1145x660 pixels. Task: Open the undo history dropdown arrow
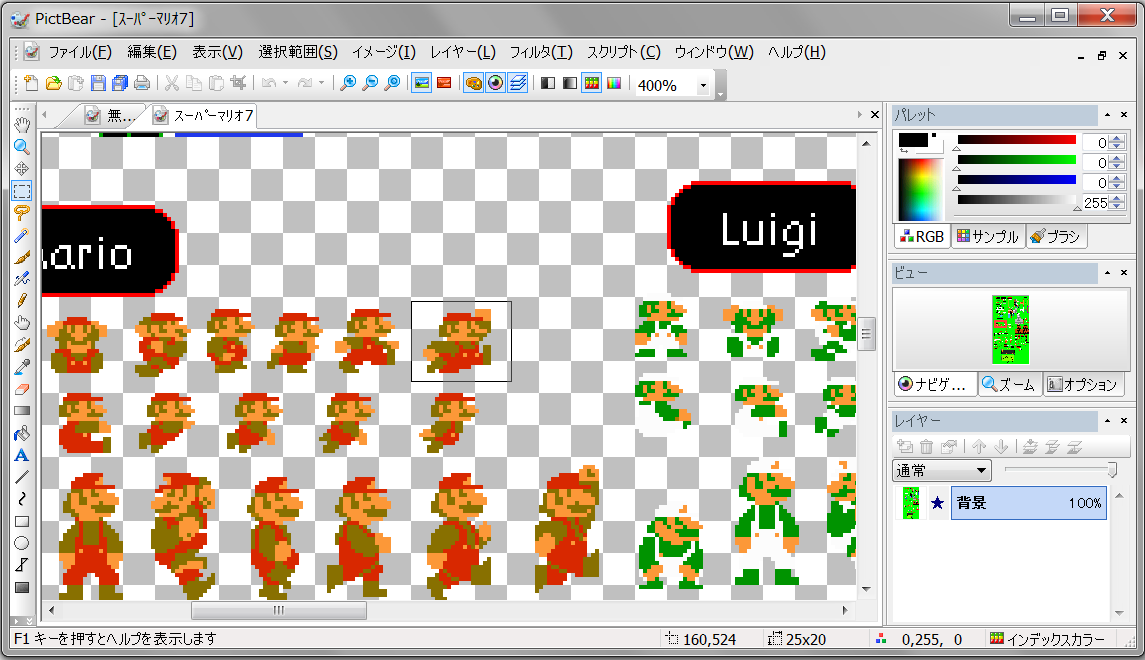[x=286, y=83]
